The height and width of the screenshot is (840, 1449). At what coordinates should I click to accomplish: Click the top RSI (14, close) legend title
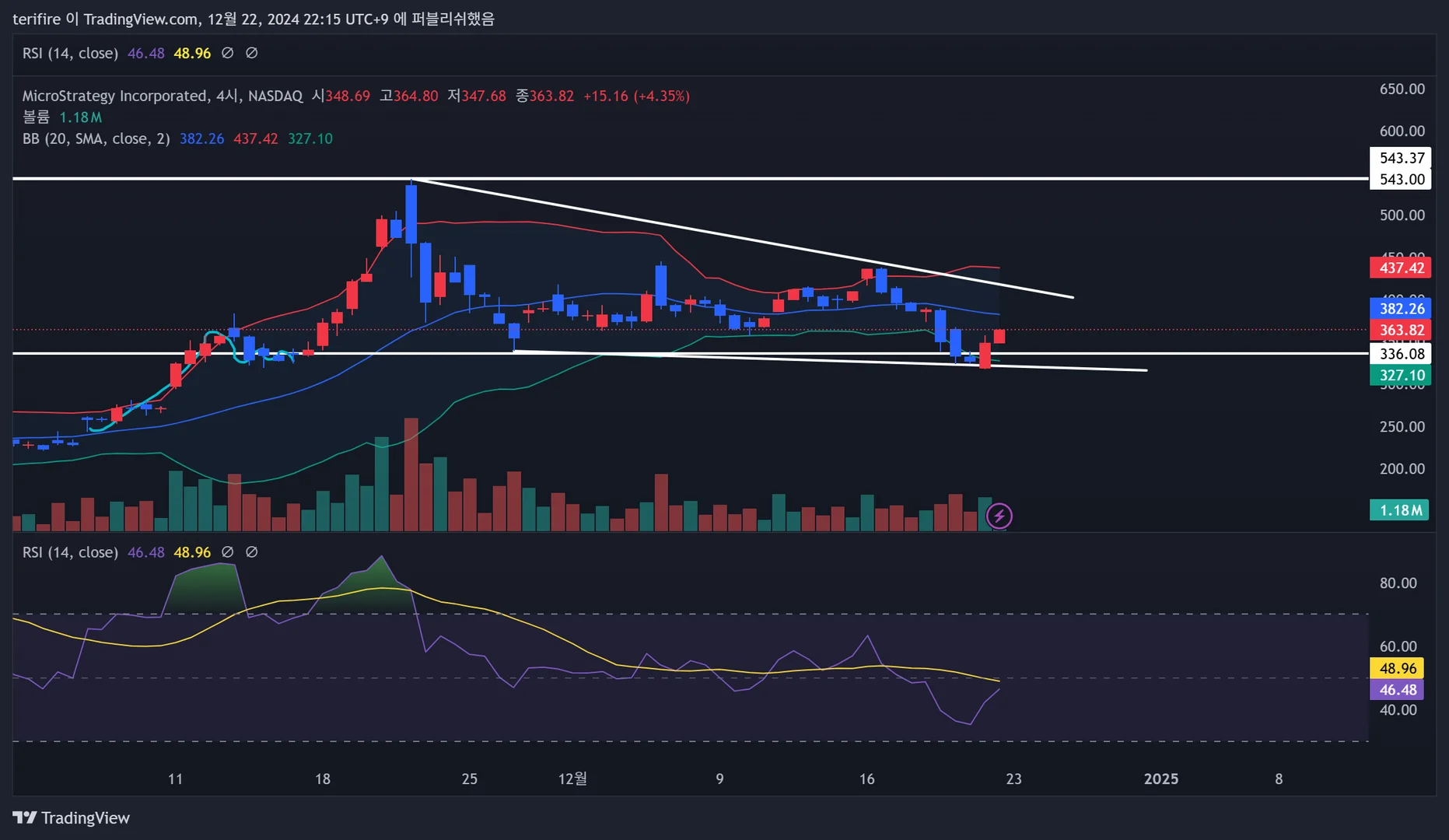pos(70,53)
